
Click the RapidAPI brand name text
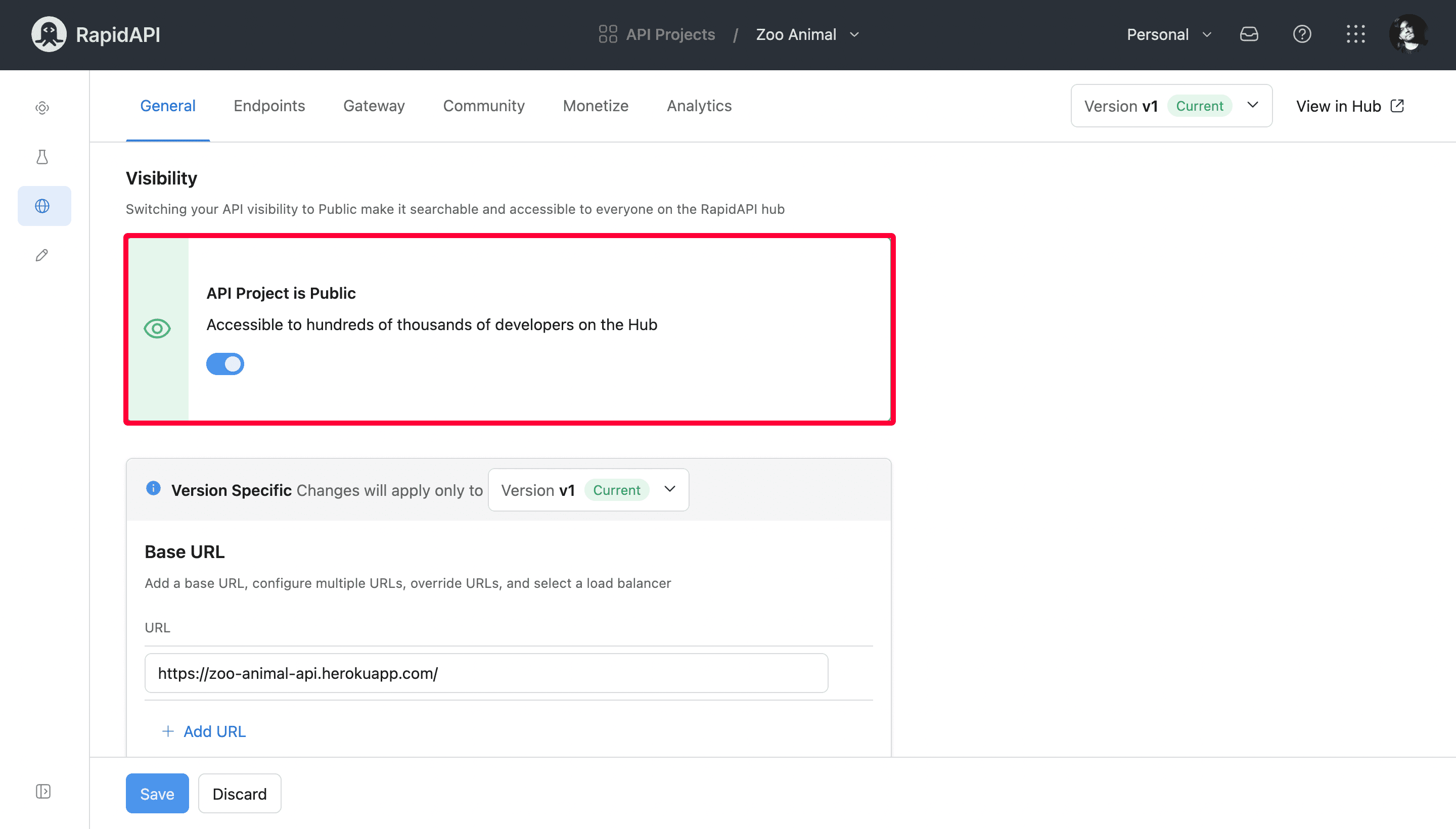pyautogui.click(x=118, y=34)
